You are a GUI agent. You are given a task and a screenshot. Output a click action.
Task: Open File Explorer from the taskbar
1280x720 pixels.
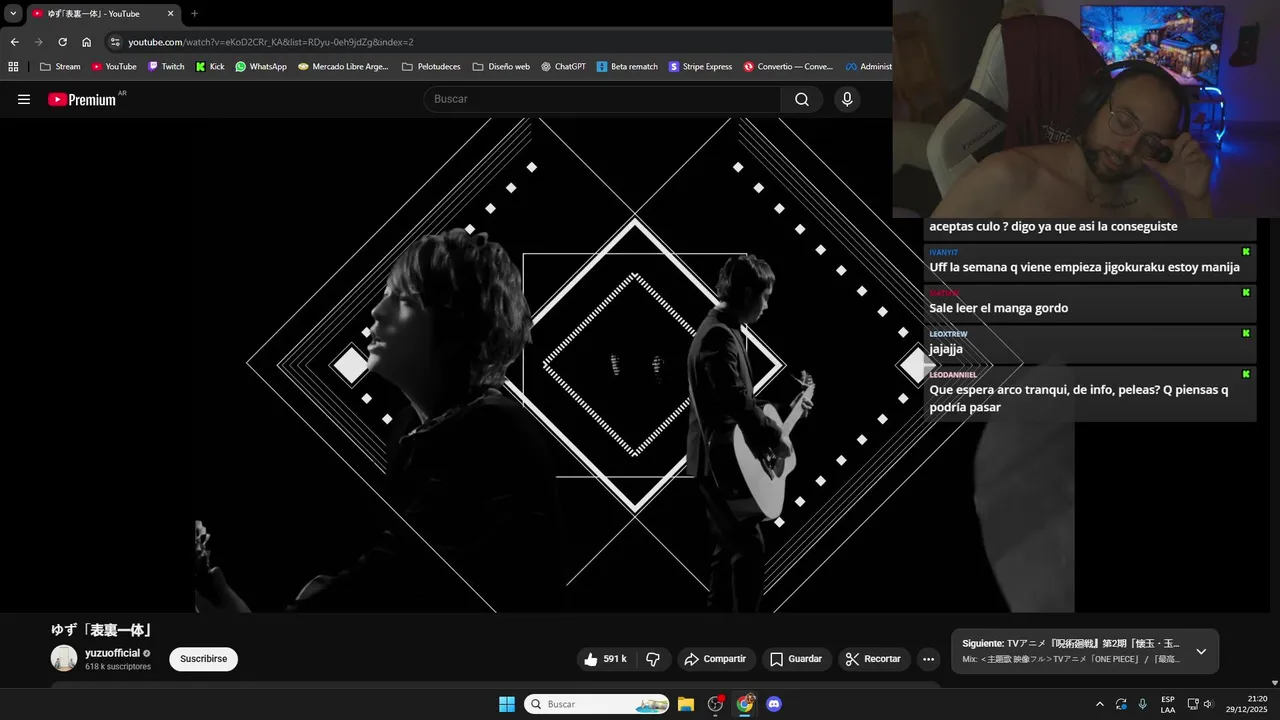pyautogui.click(x=686, y=704)
